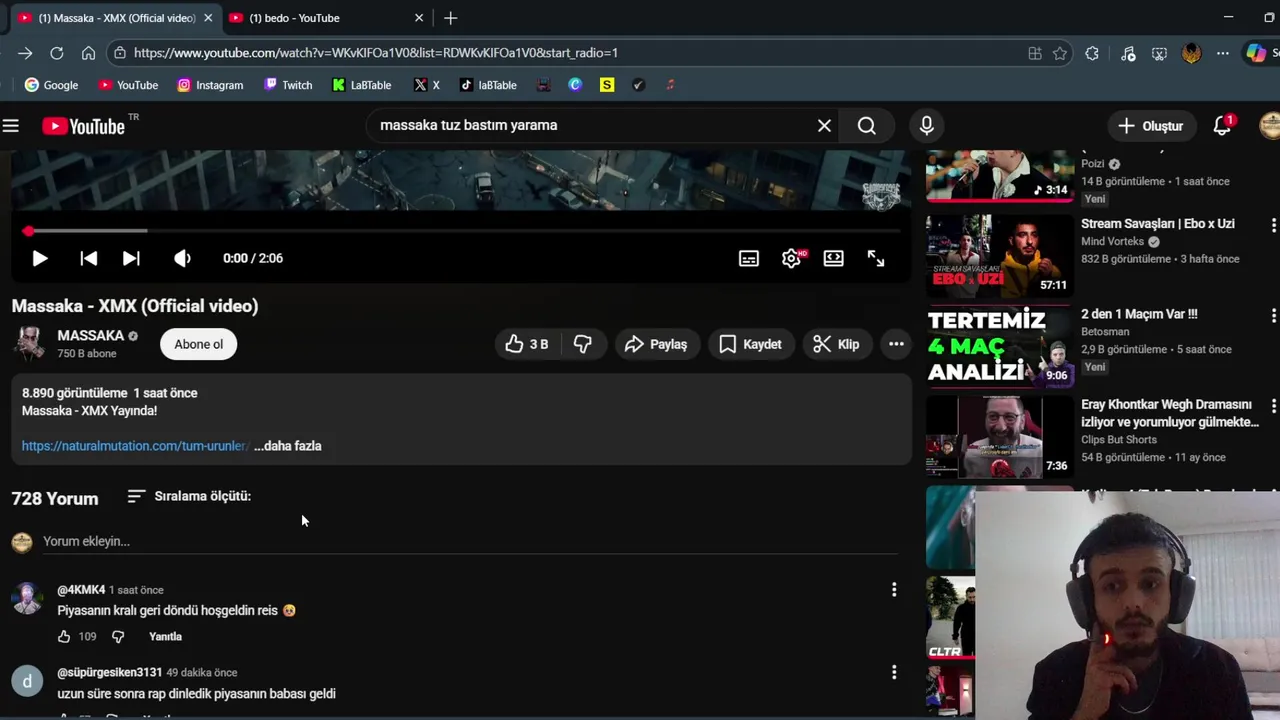Switch to theater mode
1280x720 pixels.
point(833,258)
